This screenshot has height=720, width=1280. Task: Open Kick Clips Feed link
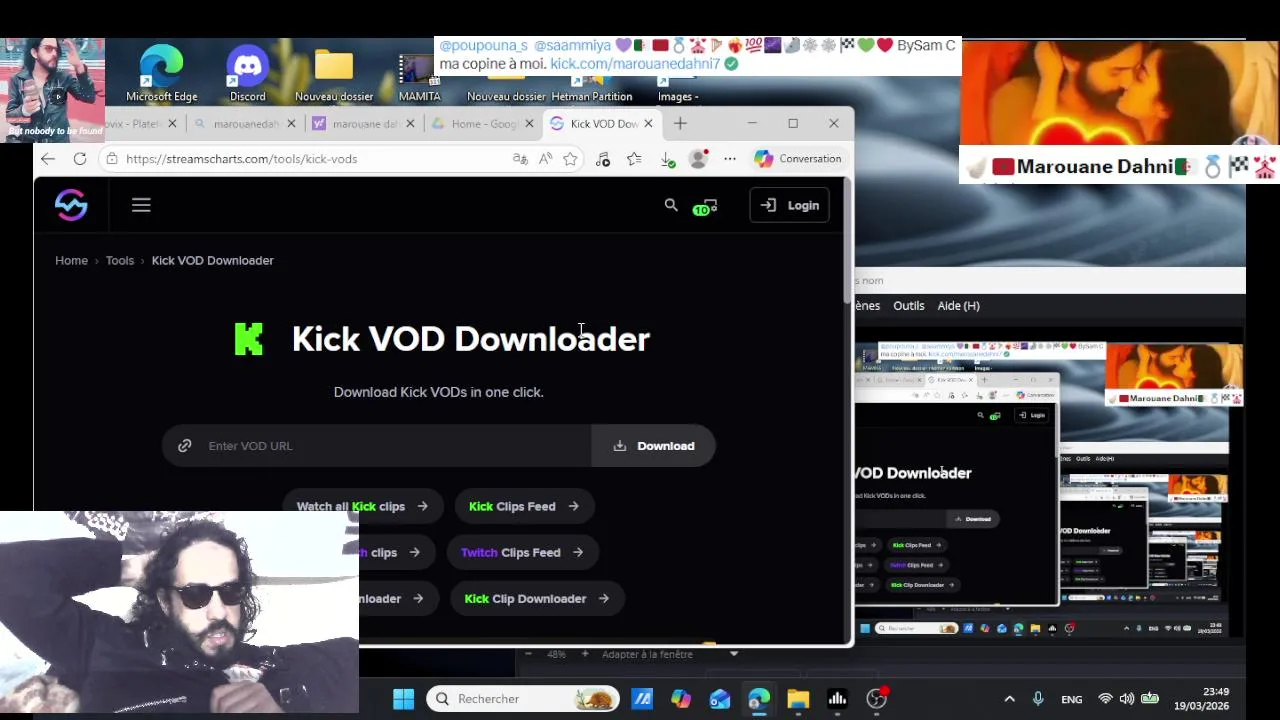(524, 506)
